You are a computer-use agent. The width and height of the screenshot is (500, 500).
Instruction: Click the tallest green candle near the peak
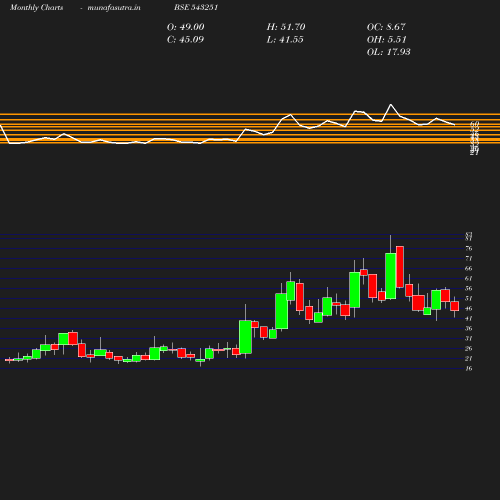[391, 276]
